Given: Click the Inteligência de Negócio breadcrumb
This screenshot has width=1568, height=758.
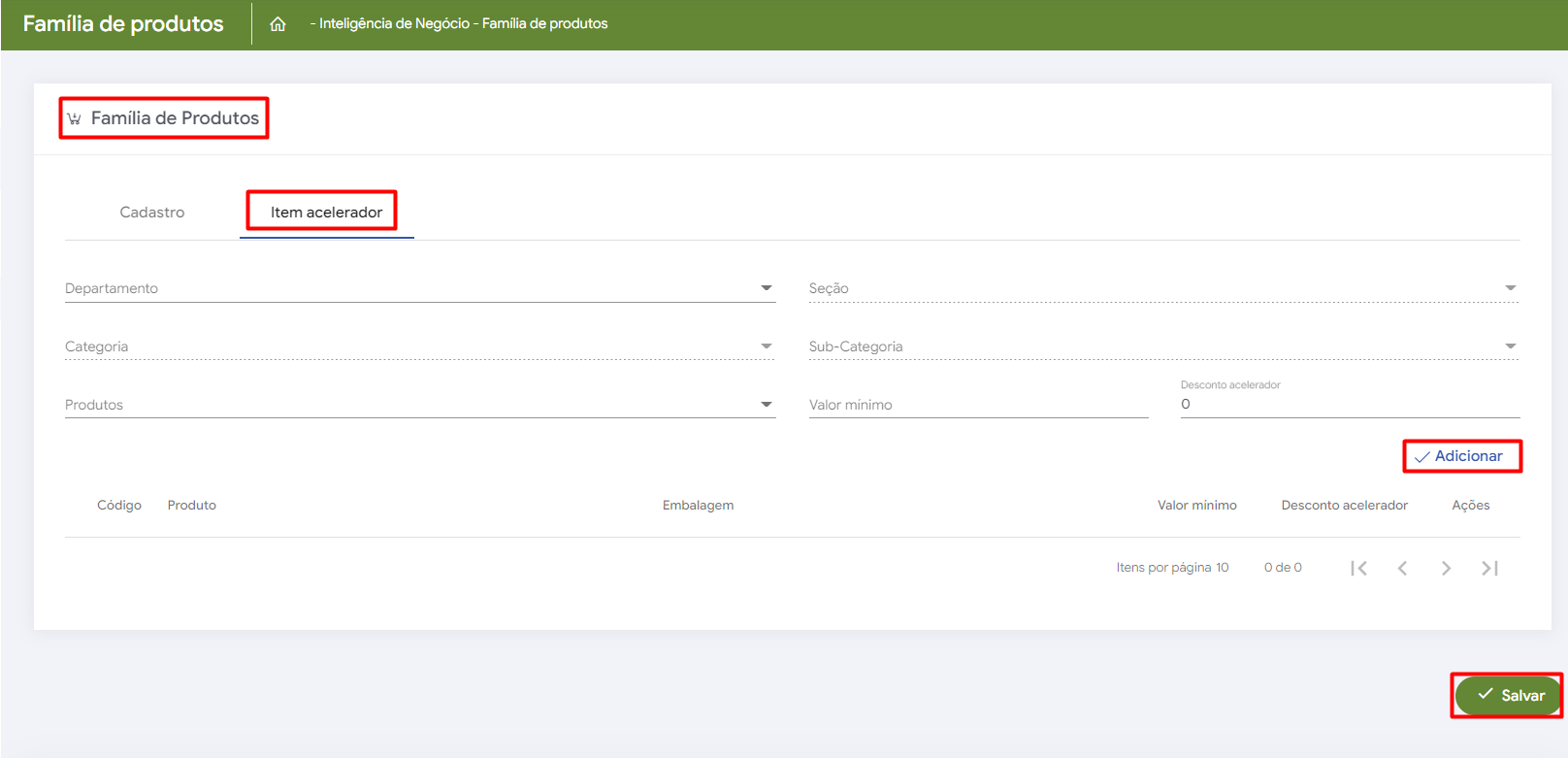Looking at the screenshot, I should pos(394,23).
